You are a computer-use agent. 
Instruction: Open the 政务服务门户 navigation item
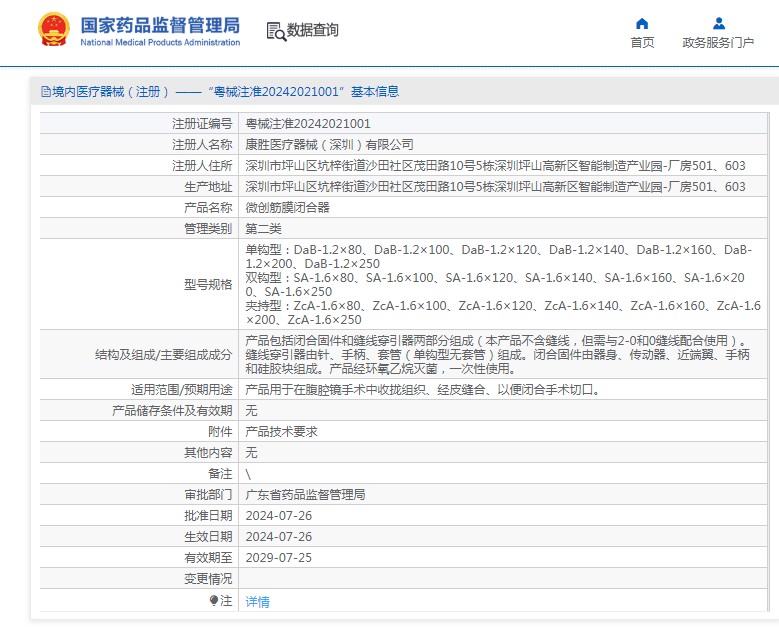coord(718,42)
